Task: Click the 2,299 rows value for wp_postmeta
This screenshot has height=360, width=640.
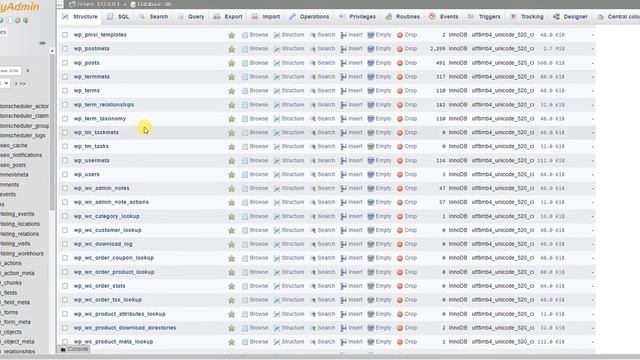Action: pos(438,49)
